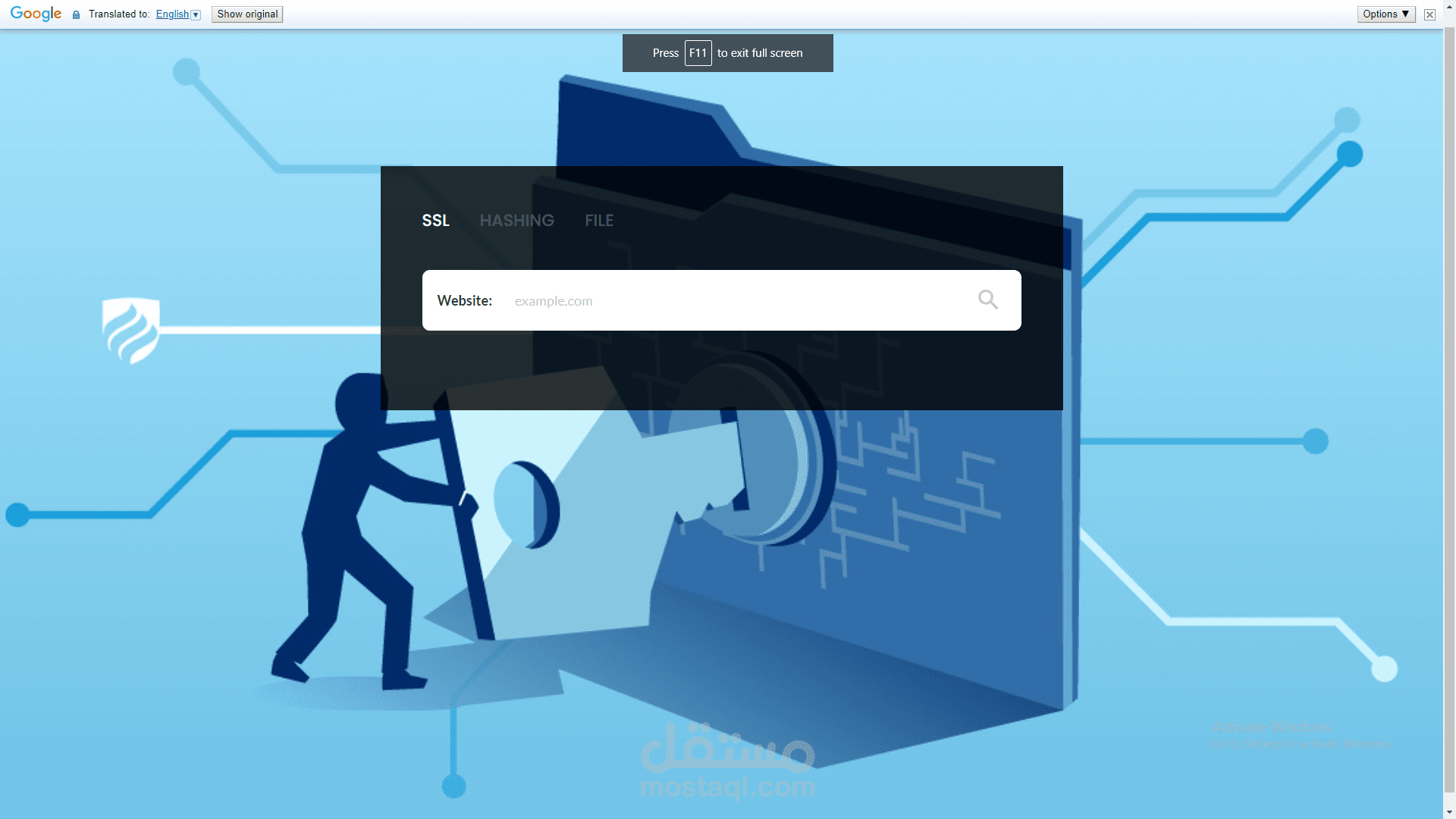
Task: Click the English language link
Action: [x=172, y=14]
